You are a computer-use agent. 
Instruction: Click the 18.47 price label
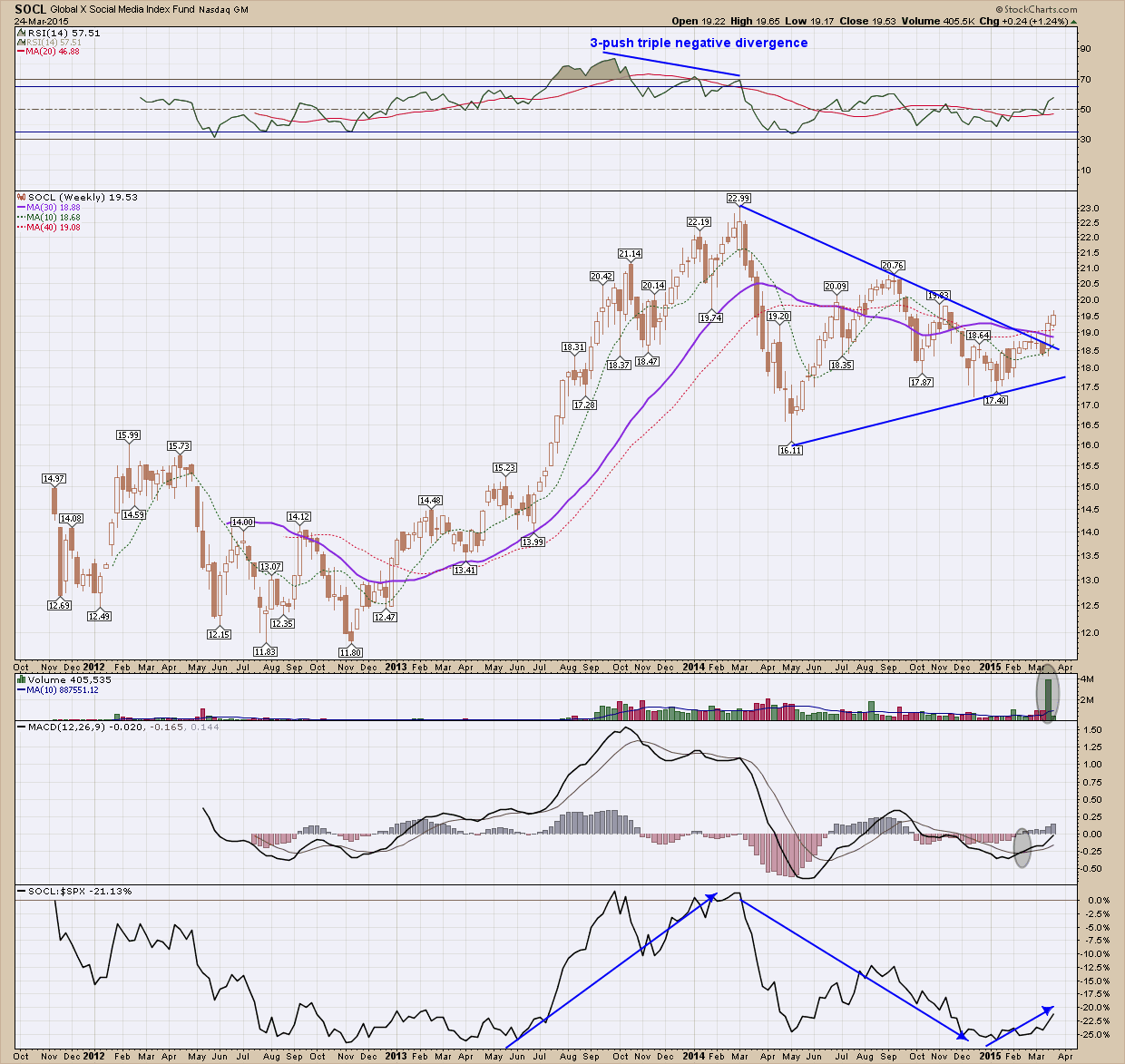pyautogui.click(x=648, y=361)
